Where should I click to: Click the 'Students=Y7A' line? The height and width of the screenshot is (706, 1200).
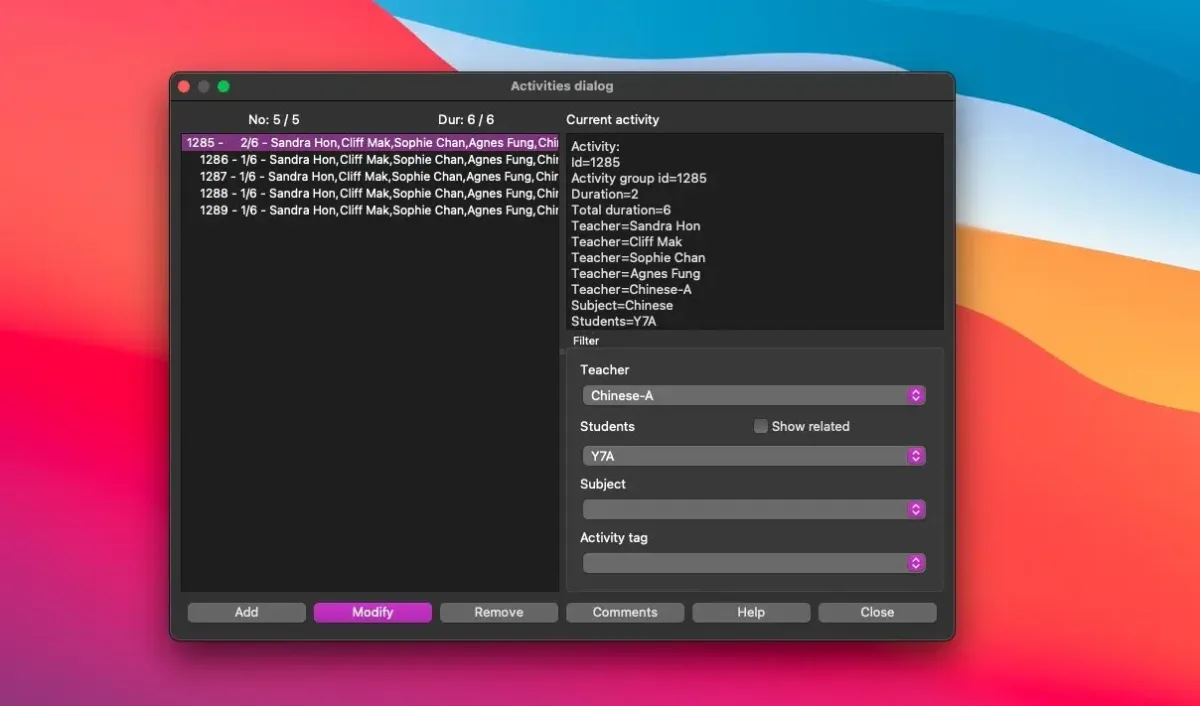tap(614, 322)
